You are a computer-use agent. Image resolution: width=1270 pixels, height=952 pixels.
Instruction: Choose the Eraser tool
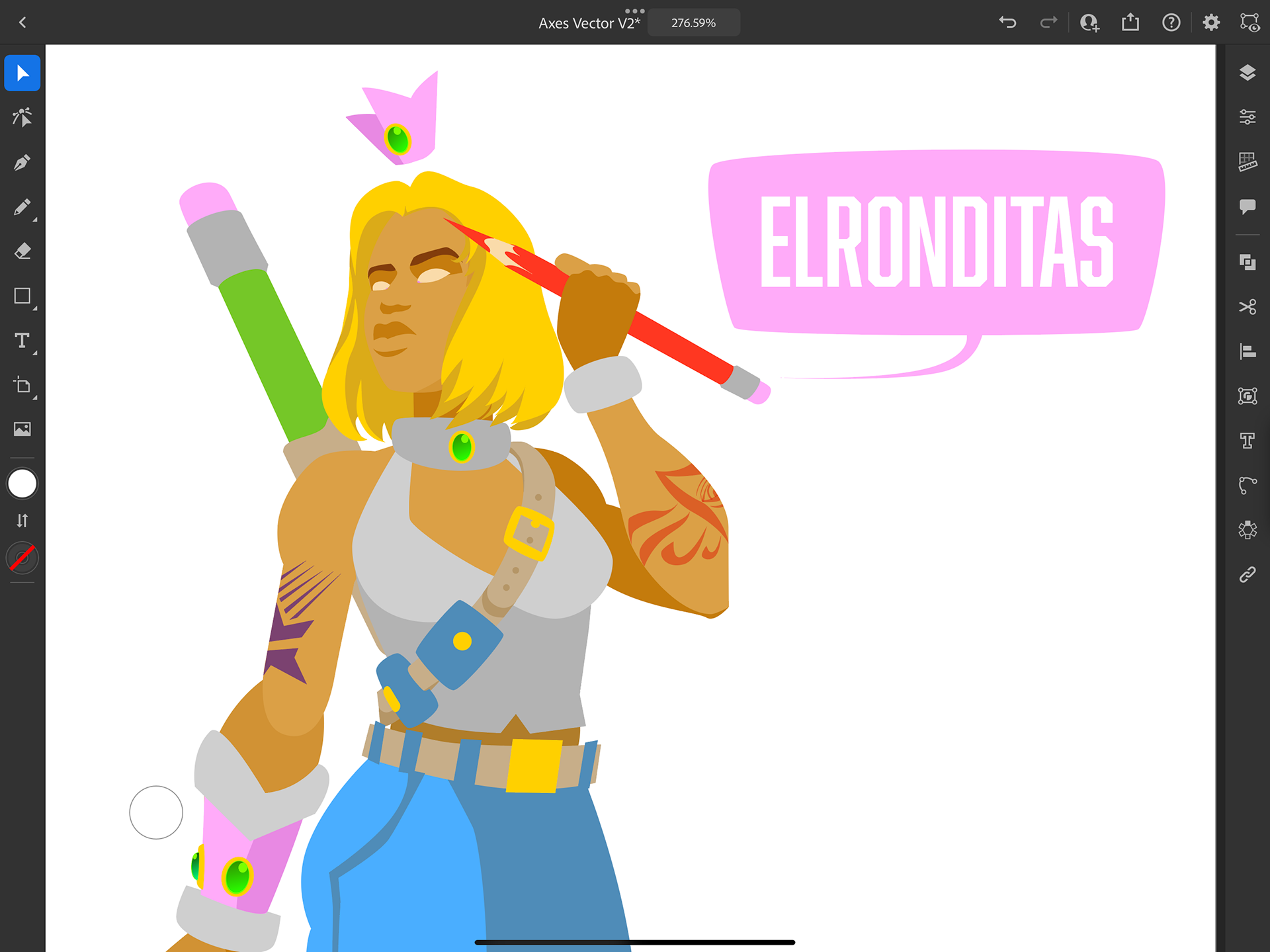(22, 251)
